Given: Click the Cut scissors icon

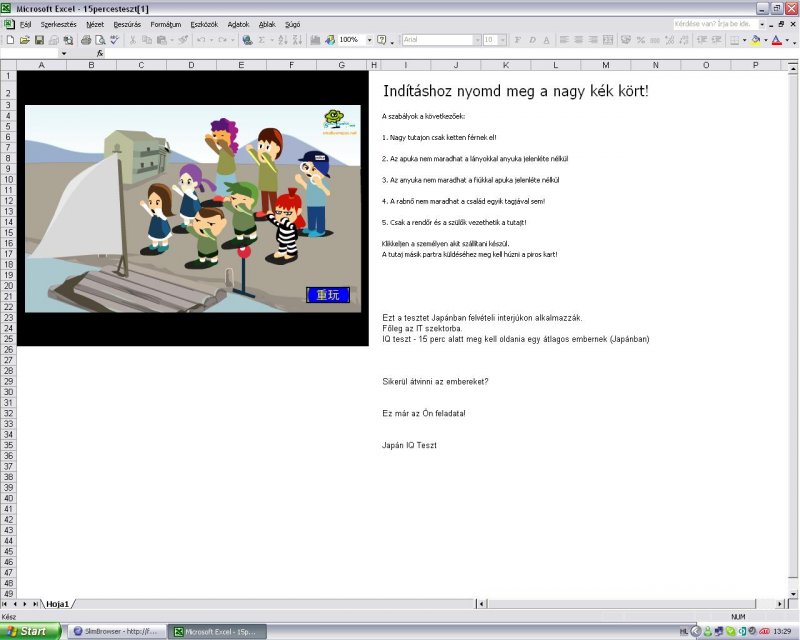Looking at the screenshot, I should point(133,40).
